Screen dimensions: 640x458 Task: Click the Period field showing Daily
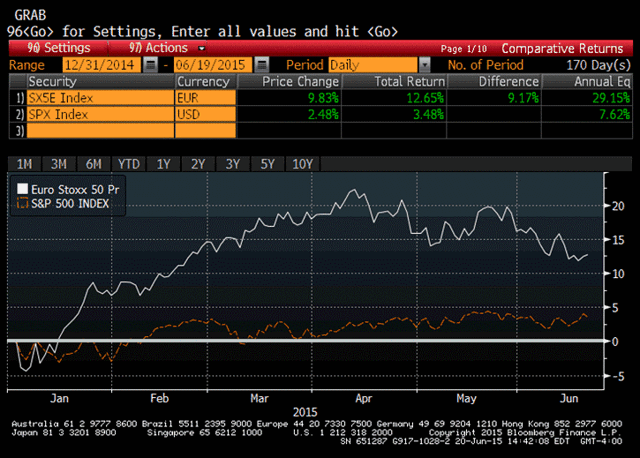pyautogui.click(x=373, y=65)
